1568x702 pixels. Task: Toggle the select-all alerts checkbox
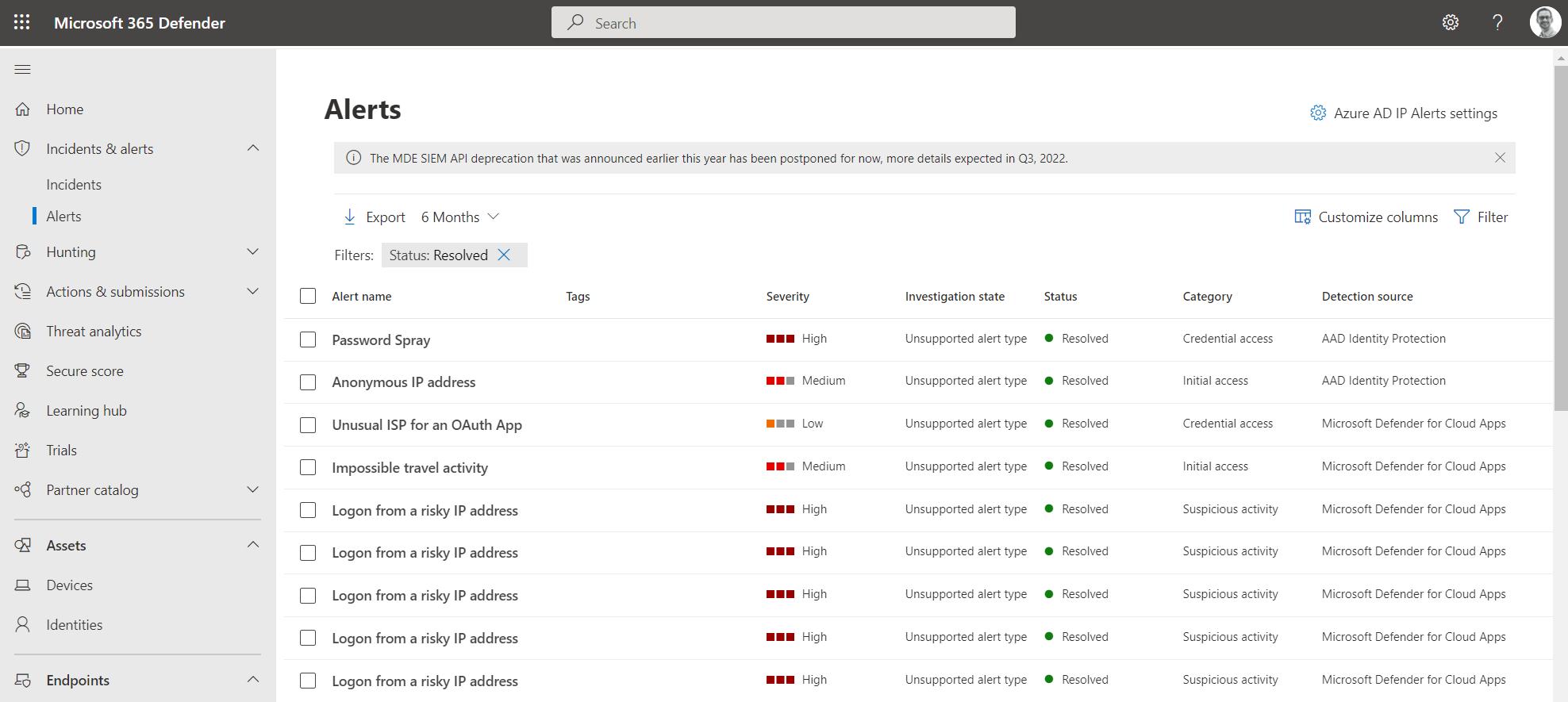pyautogui.click(x=308, y=296)
